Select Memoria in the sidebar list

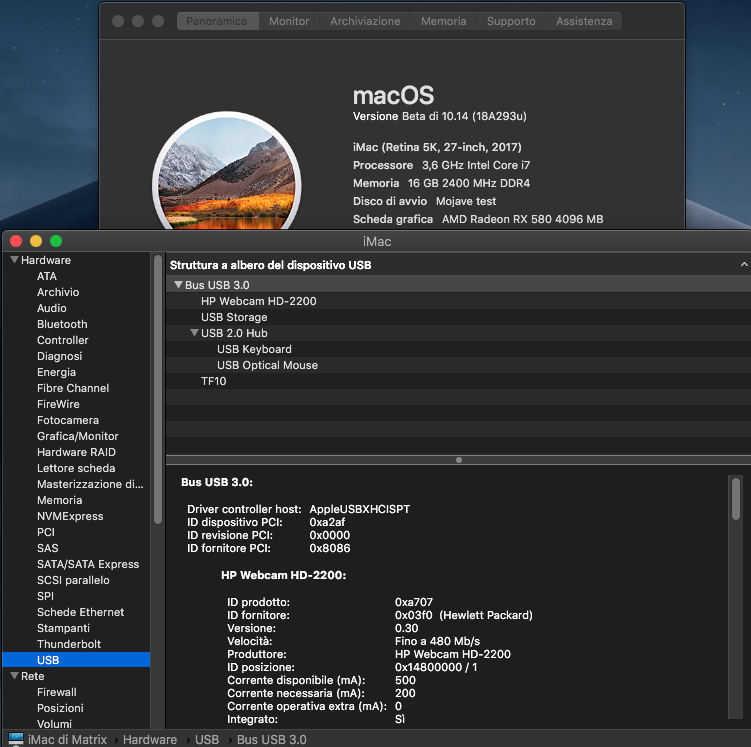pyautogui.click(x=59, y=500)
